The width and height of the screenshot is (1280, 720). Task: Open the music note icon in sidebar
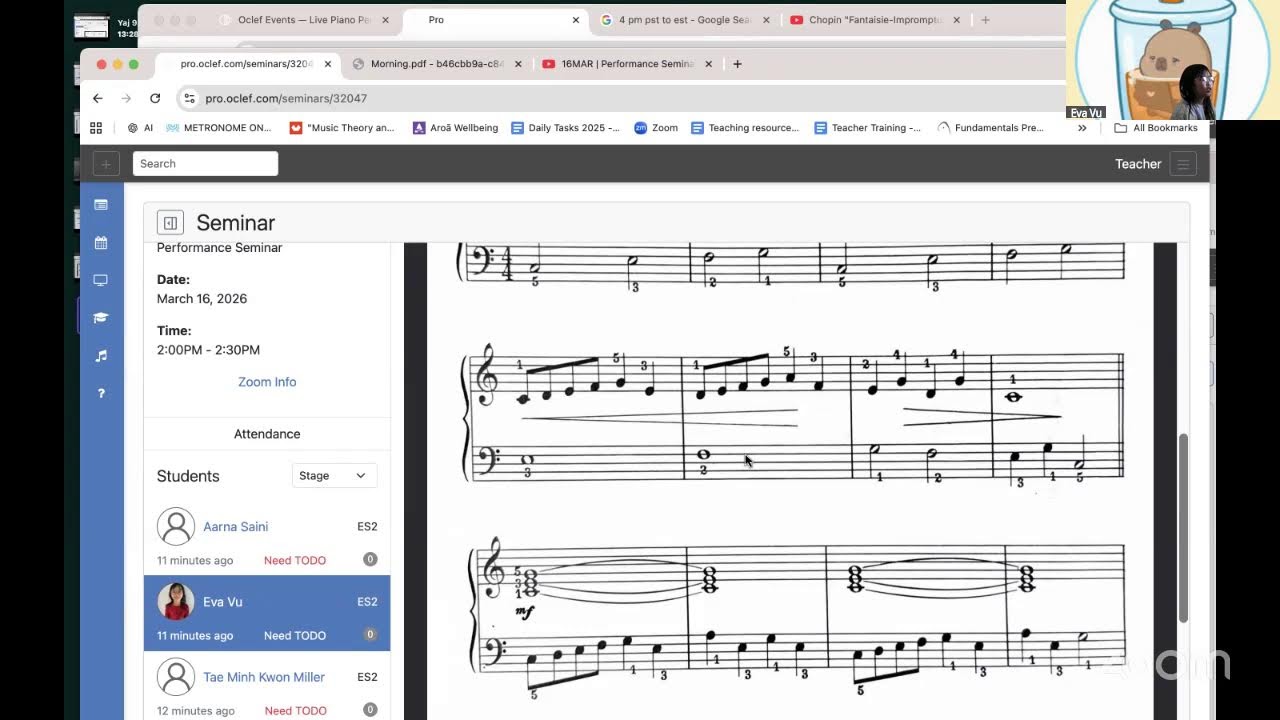click(x=101, y=356)
